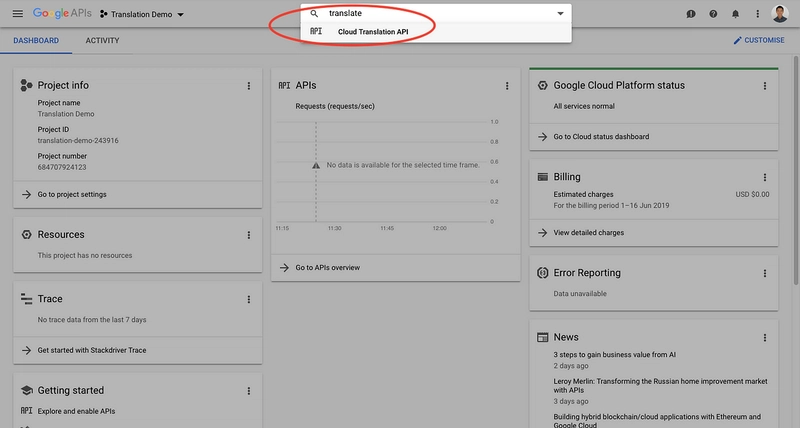This screenshot has height=428, width=800.
Task: Open Billing card three-dot menu
Action: 765,177
